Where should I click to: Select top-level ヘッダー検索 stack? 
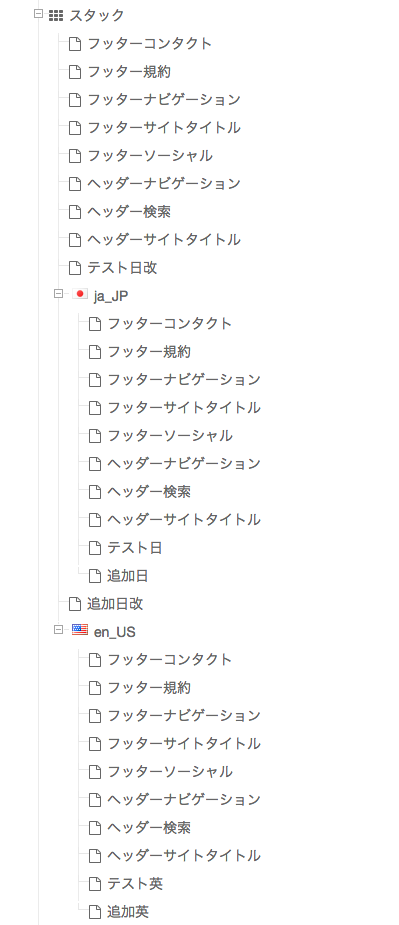click(x=129, y=212)
